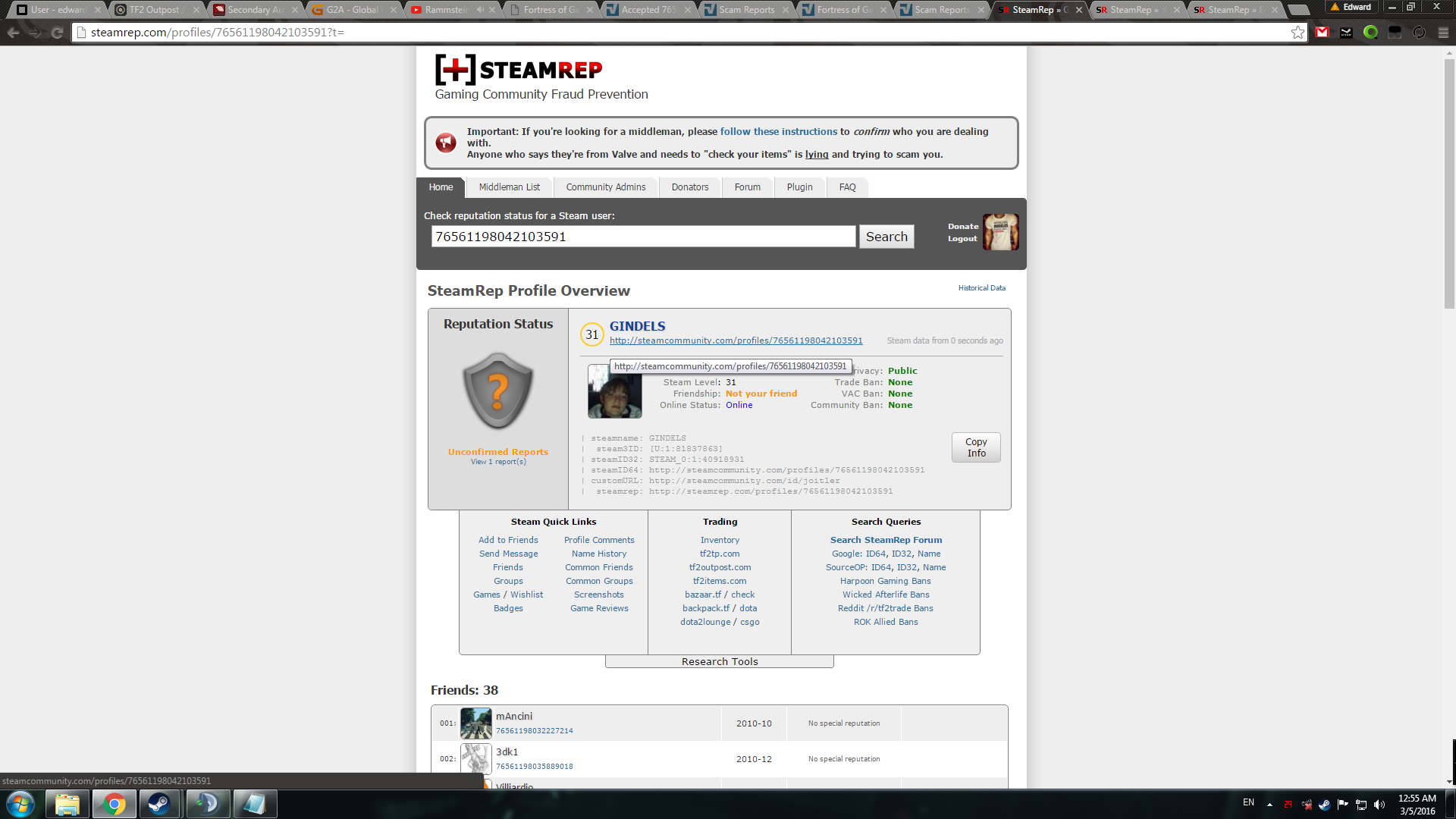Switch to the Middleman List tab
This screenshot has width=1456, height=819.
coord(509,187)
